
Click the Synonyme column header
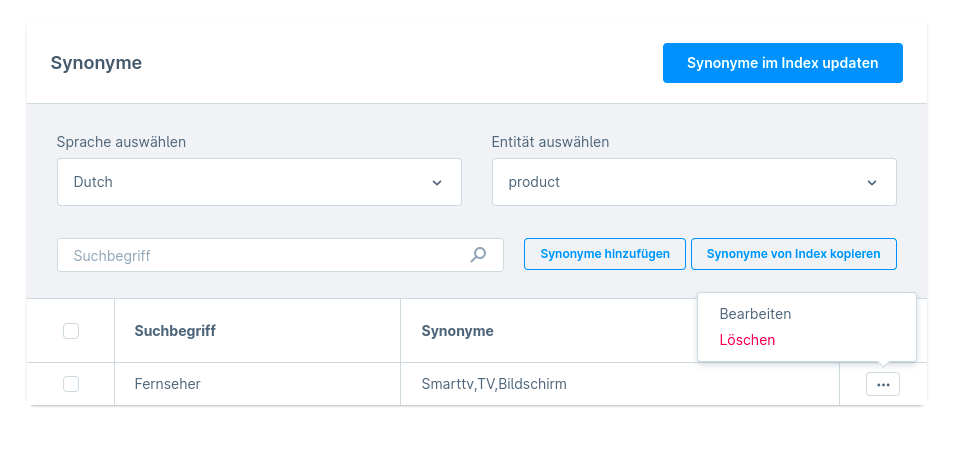pyautogui.click(x=458, y=331)
